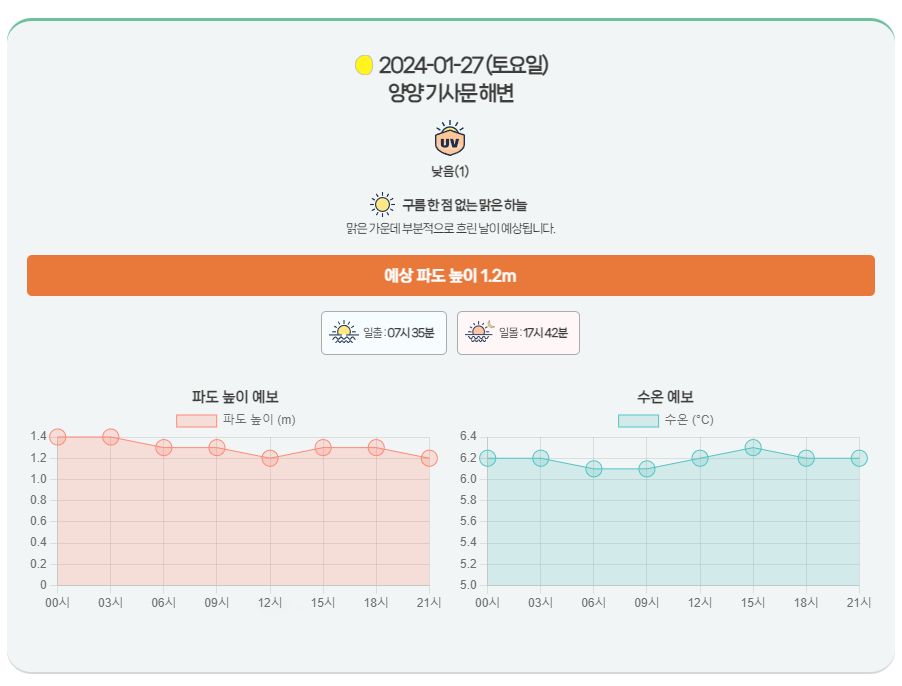This screenshot has height=686, width=902.
Task: Click the water temperature point at 15시
Action: click(753, 447)
